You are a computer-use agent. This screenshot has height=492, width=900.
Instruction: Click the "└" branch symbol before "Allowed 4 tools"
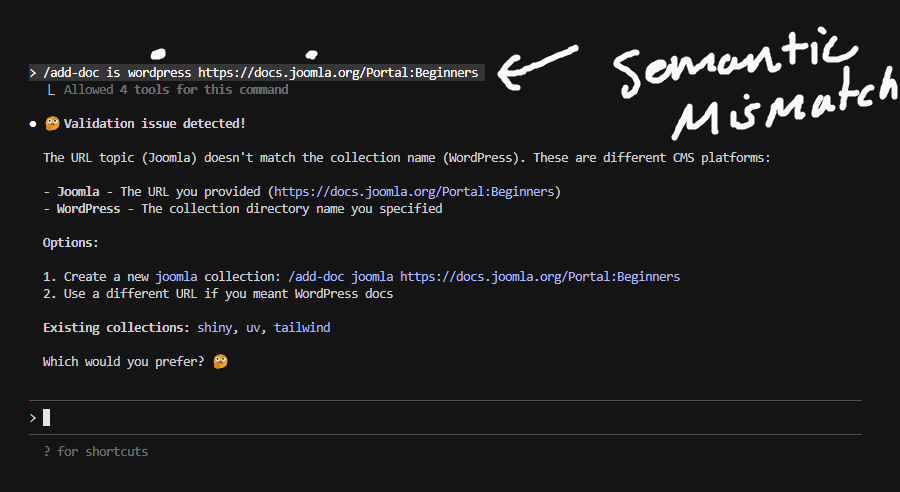[x=50, y=90]
